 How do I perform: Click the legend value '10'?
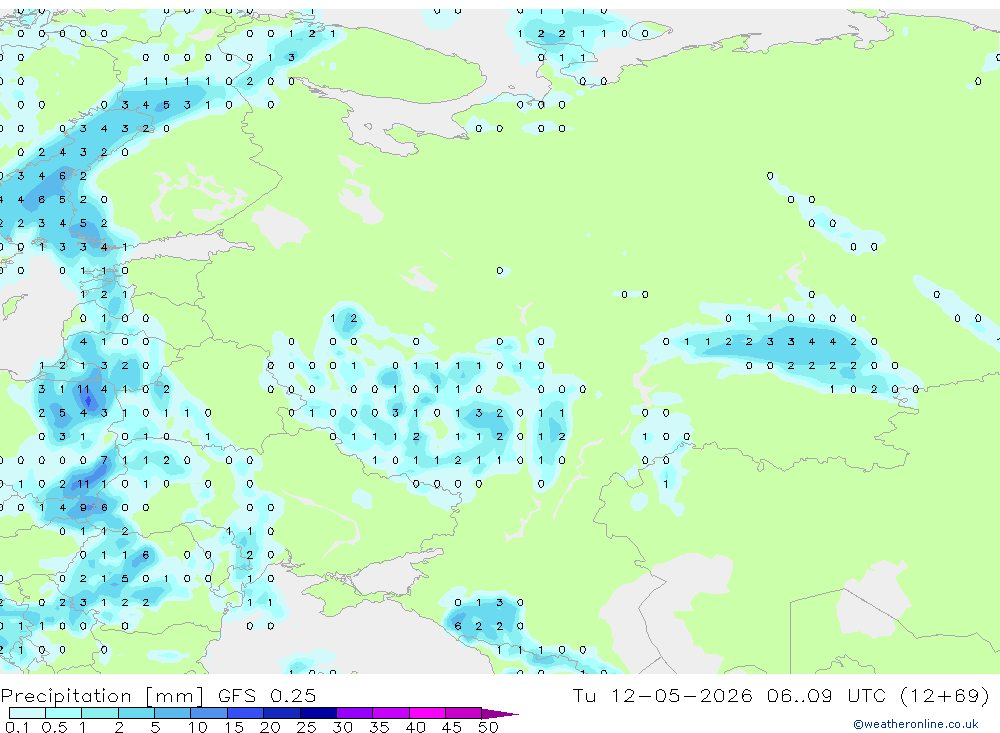[197, 727]
